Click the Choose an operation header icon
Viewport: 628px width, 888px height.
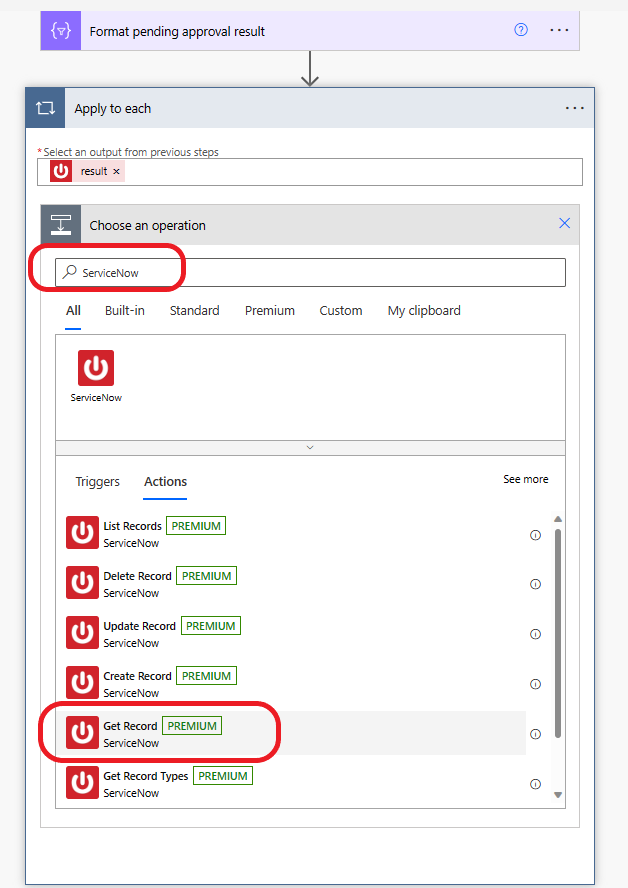61,225
